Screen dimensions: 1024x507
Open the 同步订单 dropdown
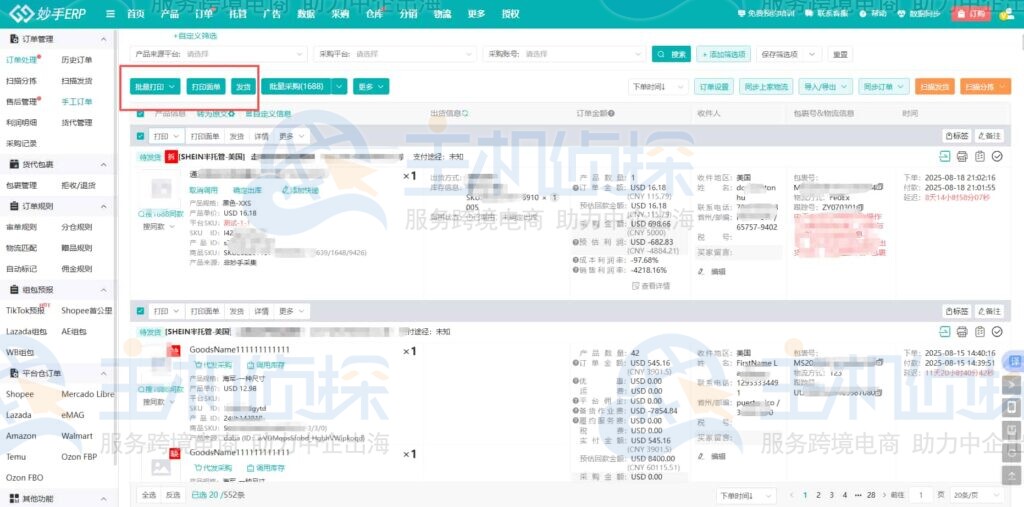click(x=884, y=86)
